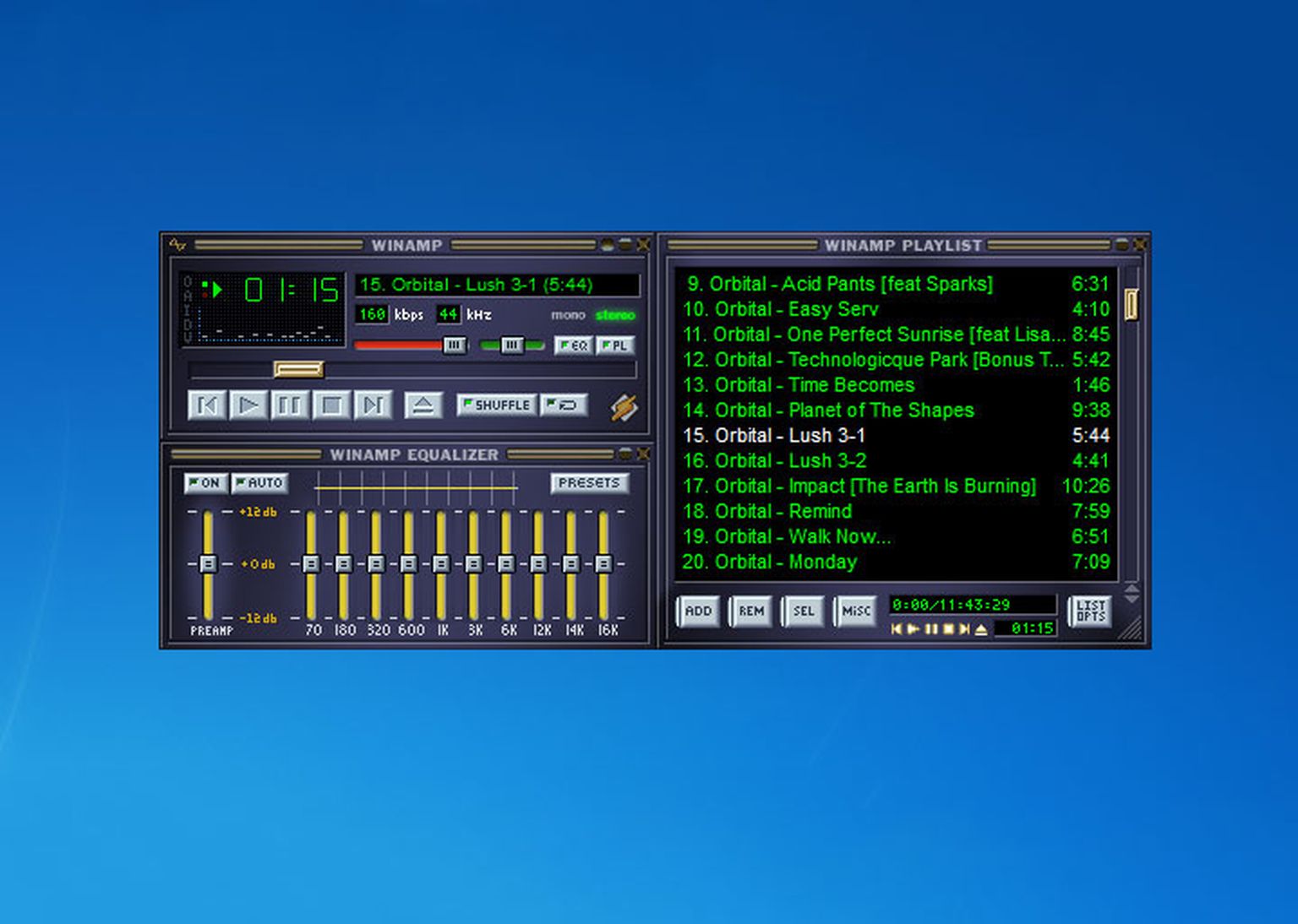Click mini eject button in playlist window

[x=981, y=629]
